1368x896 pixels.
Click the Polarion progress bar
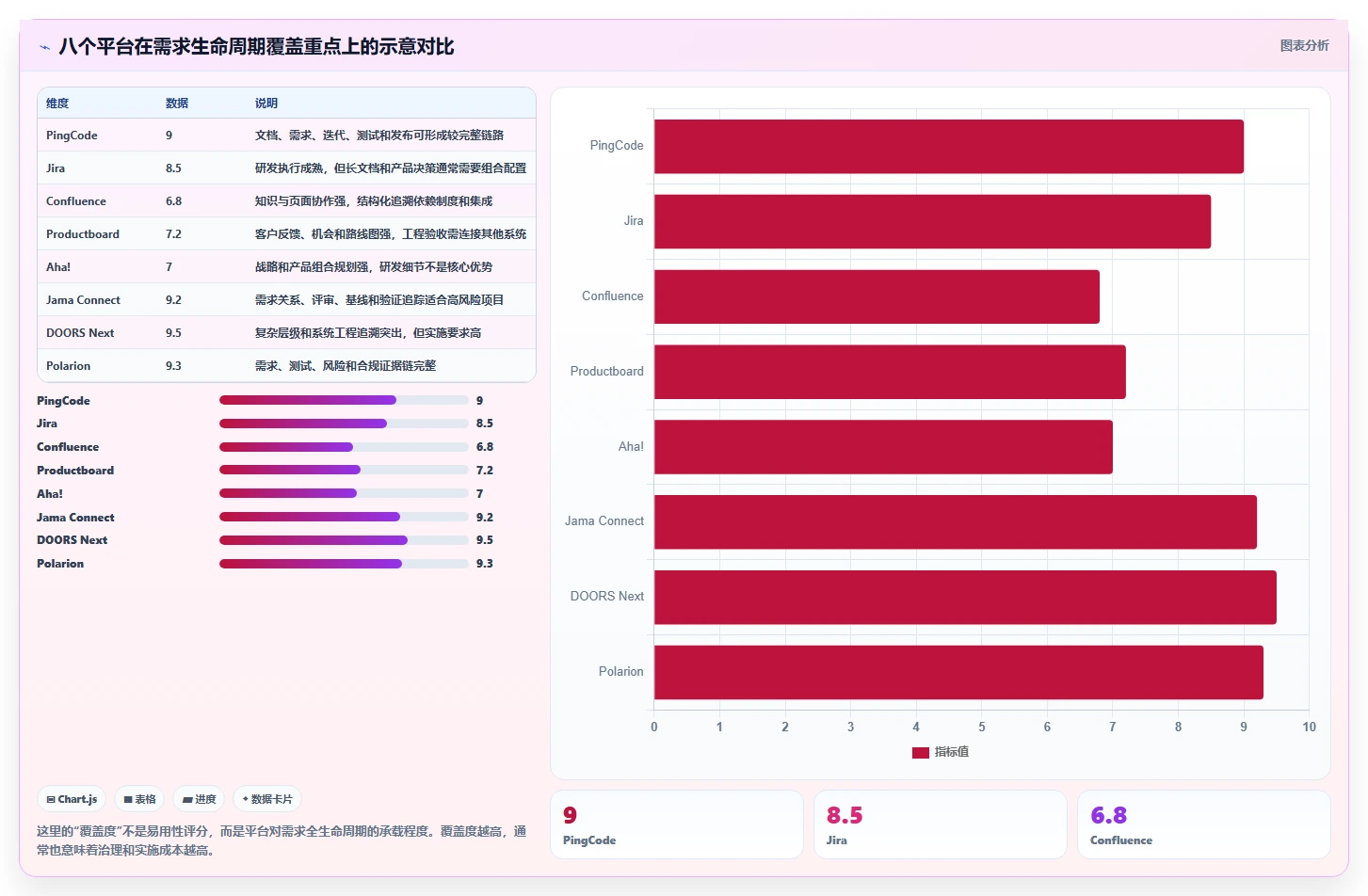click(344, 564)
